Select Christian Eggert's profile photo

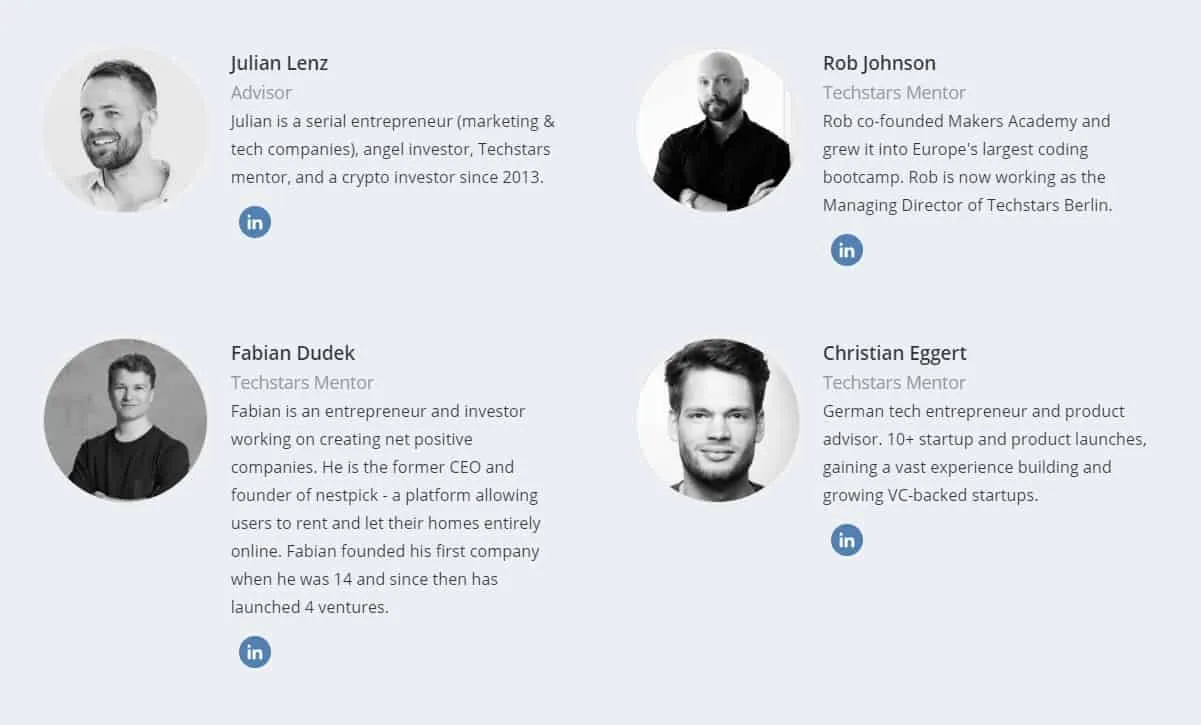pyautogui.click(x=717, y=419)
